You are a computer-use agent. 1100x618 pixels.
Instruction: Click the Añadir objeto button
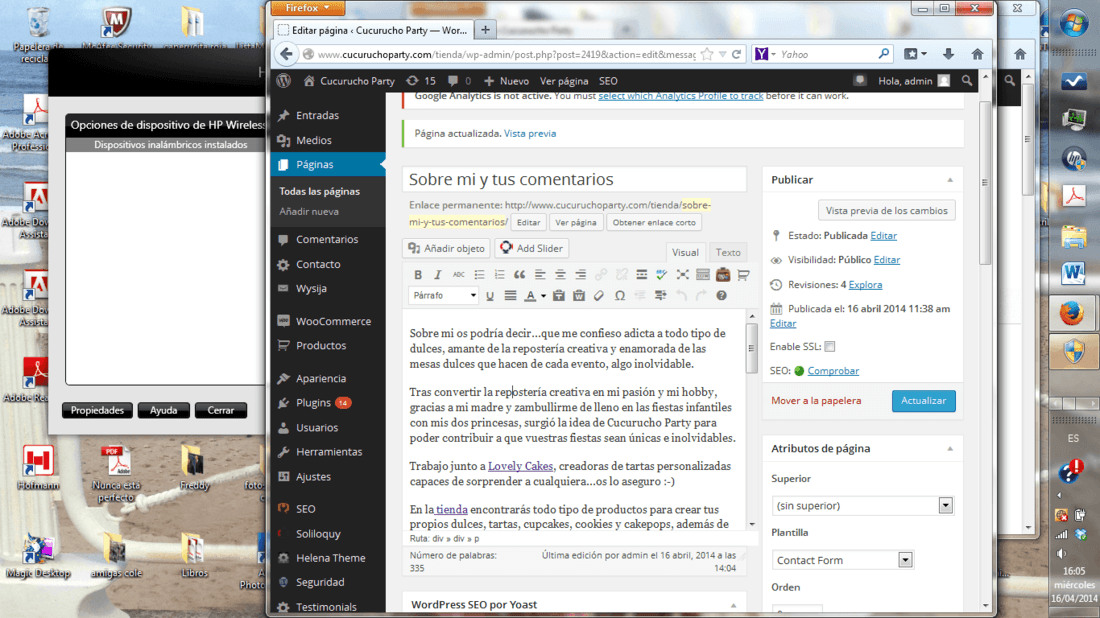pyautogui.click(x=447, y=248)
